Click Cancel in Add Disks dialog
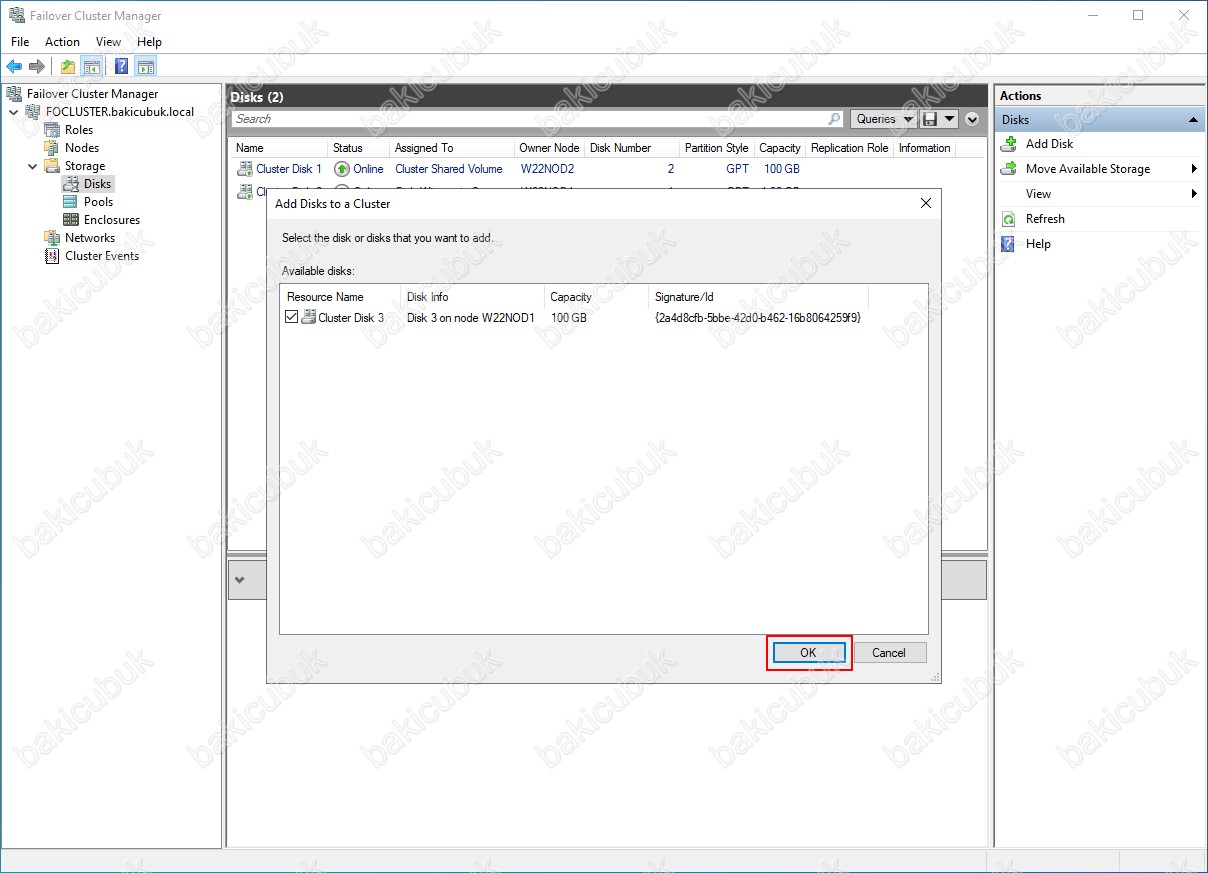This screenshot has height=873, width=1208. coord(889,653)
